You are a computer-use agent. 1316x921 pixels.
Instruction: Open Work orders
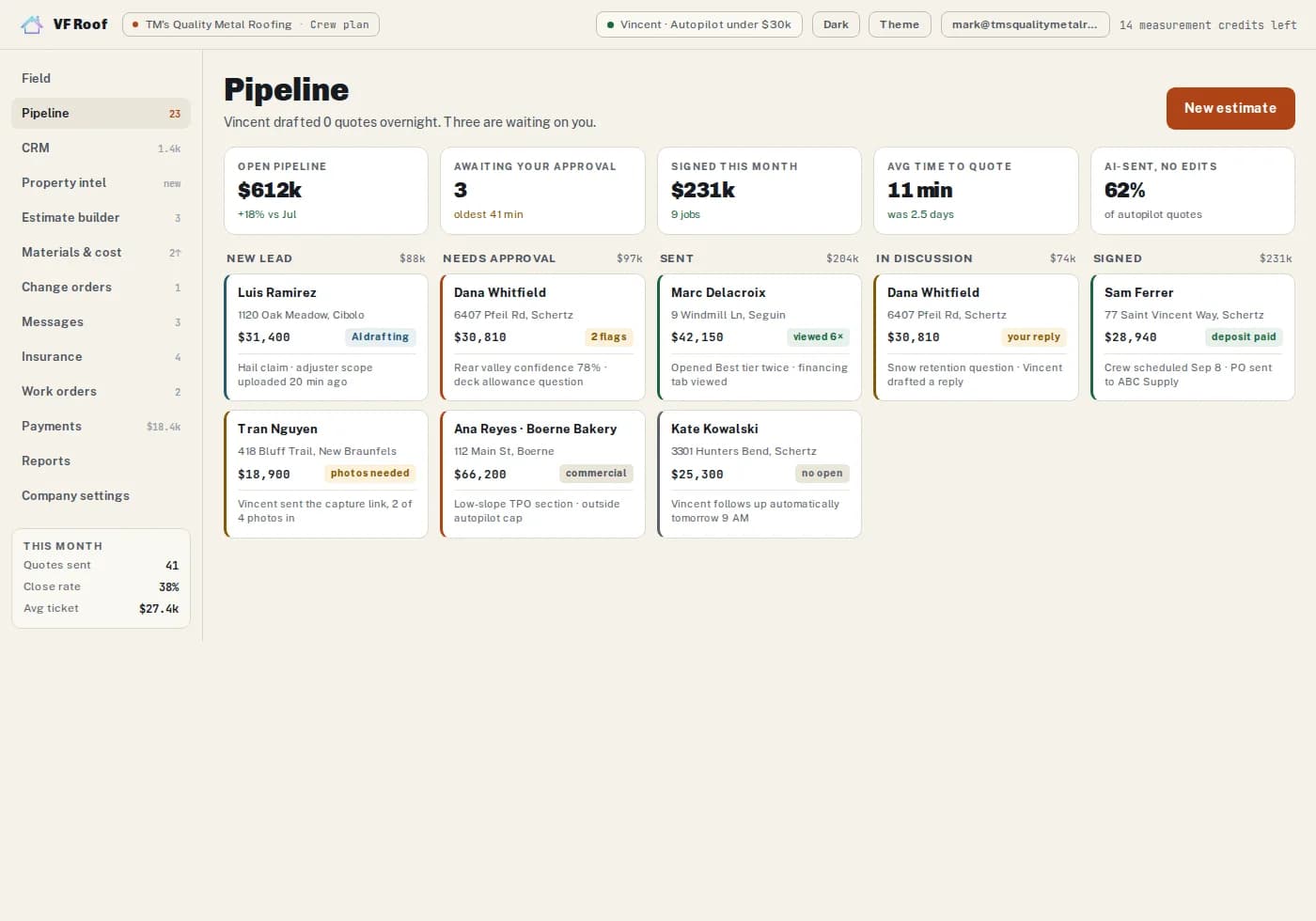(101, 391)
